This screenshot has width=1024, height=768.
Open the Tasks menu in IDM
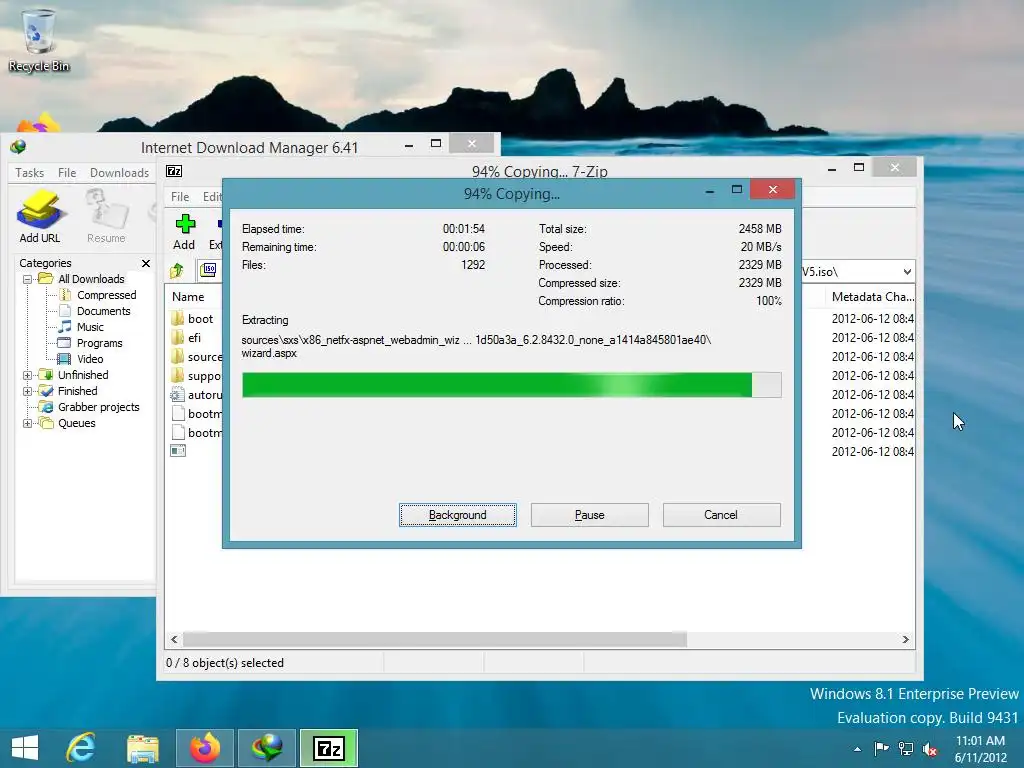[x=29, y=172]
